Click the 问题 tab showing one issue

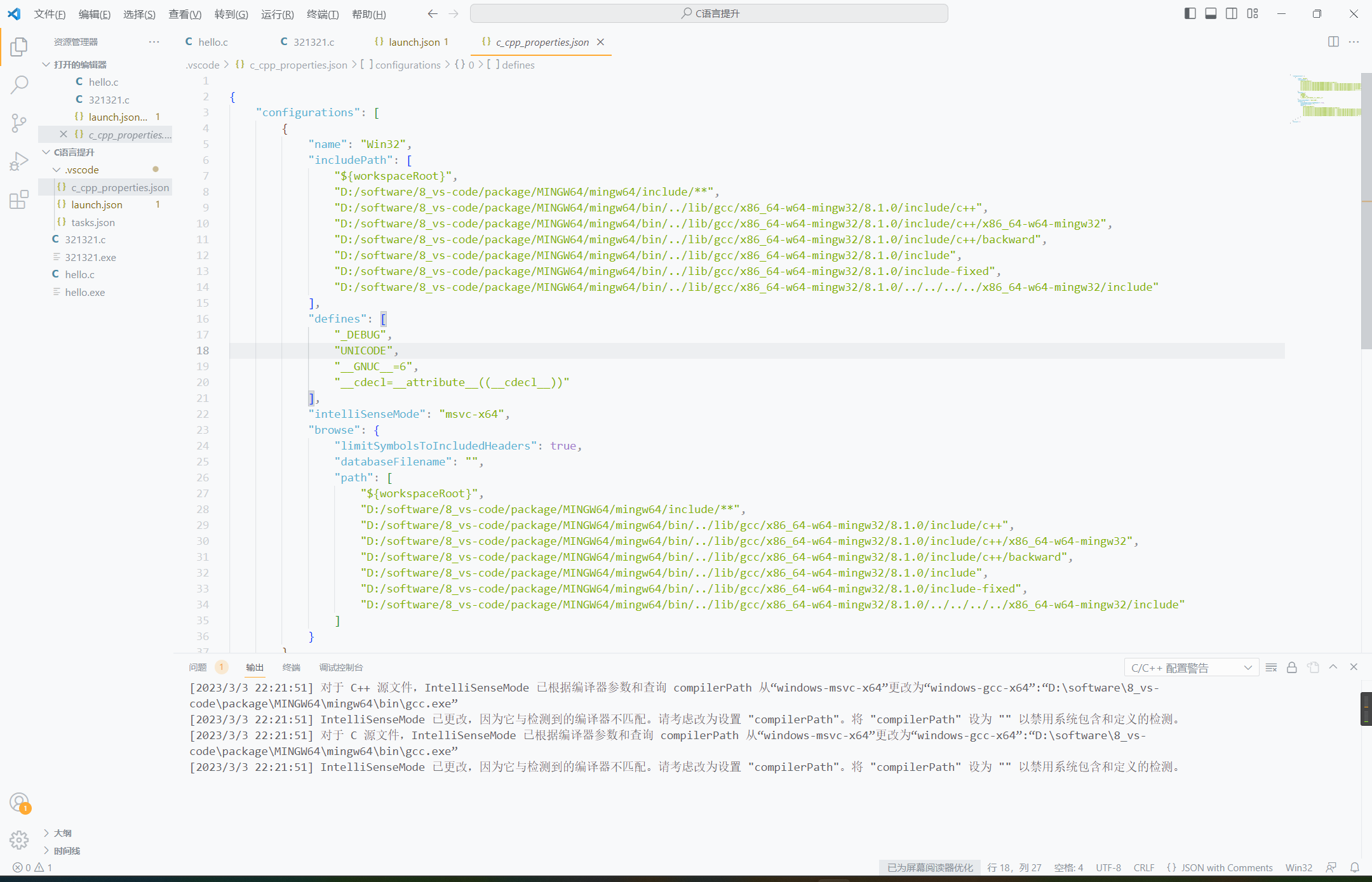(x=198, y=667)
